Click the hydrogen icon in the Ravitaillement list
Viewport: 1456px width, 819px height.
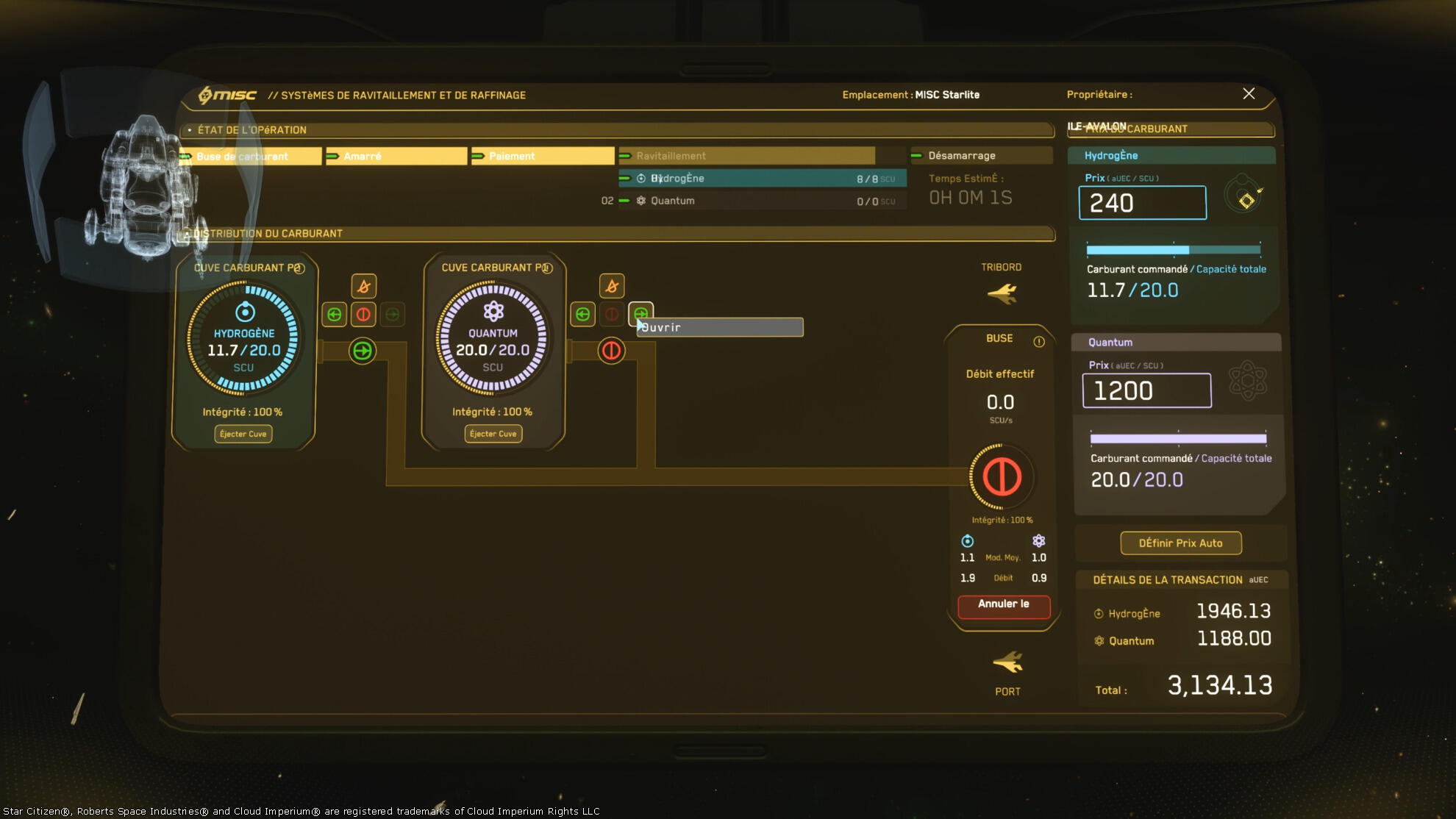click(x=641, y=179)
